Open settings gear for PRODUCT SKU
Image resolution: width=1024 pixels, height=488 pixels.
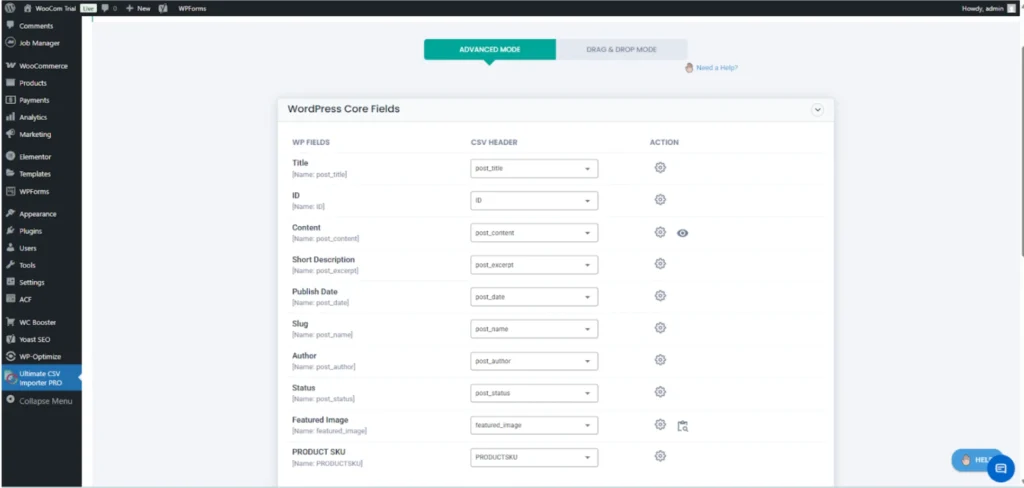660,456
